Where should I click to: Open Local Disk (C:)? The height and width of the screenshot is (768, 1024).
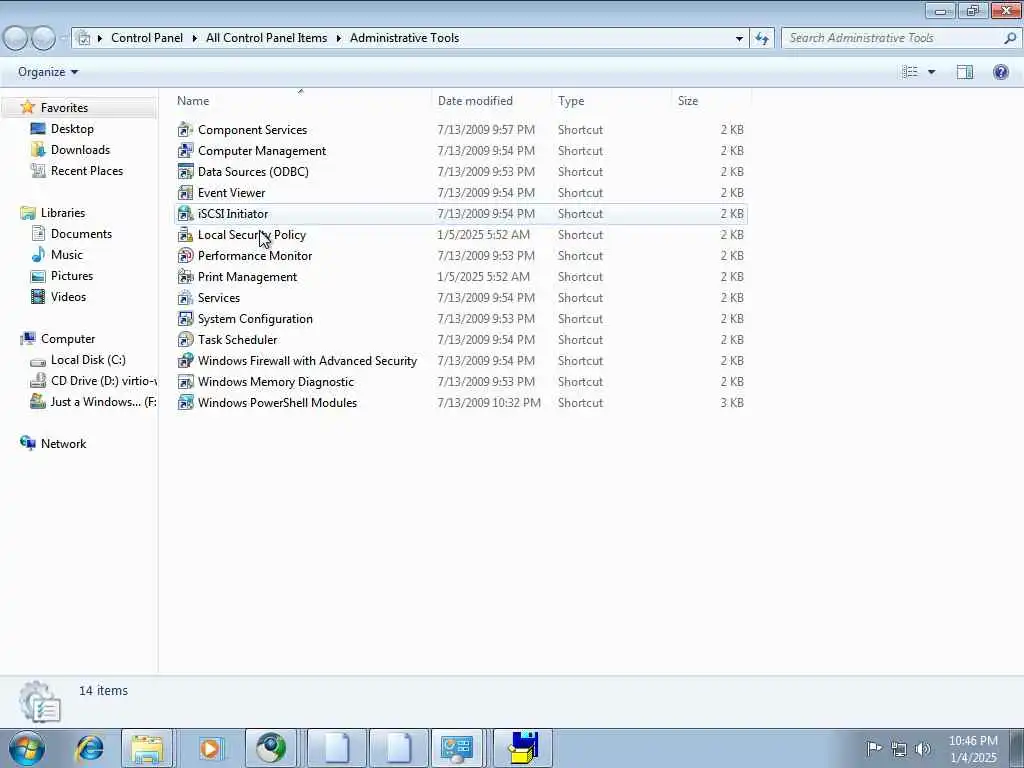(x=88, y=360)
